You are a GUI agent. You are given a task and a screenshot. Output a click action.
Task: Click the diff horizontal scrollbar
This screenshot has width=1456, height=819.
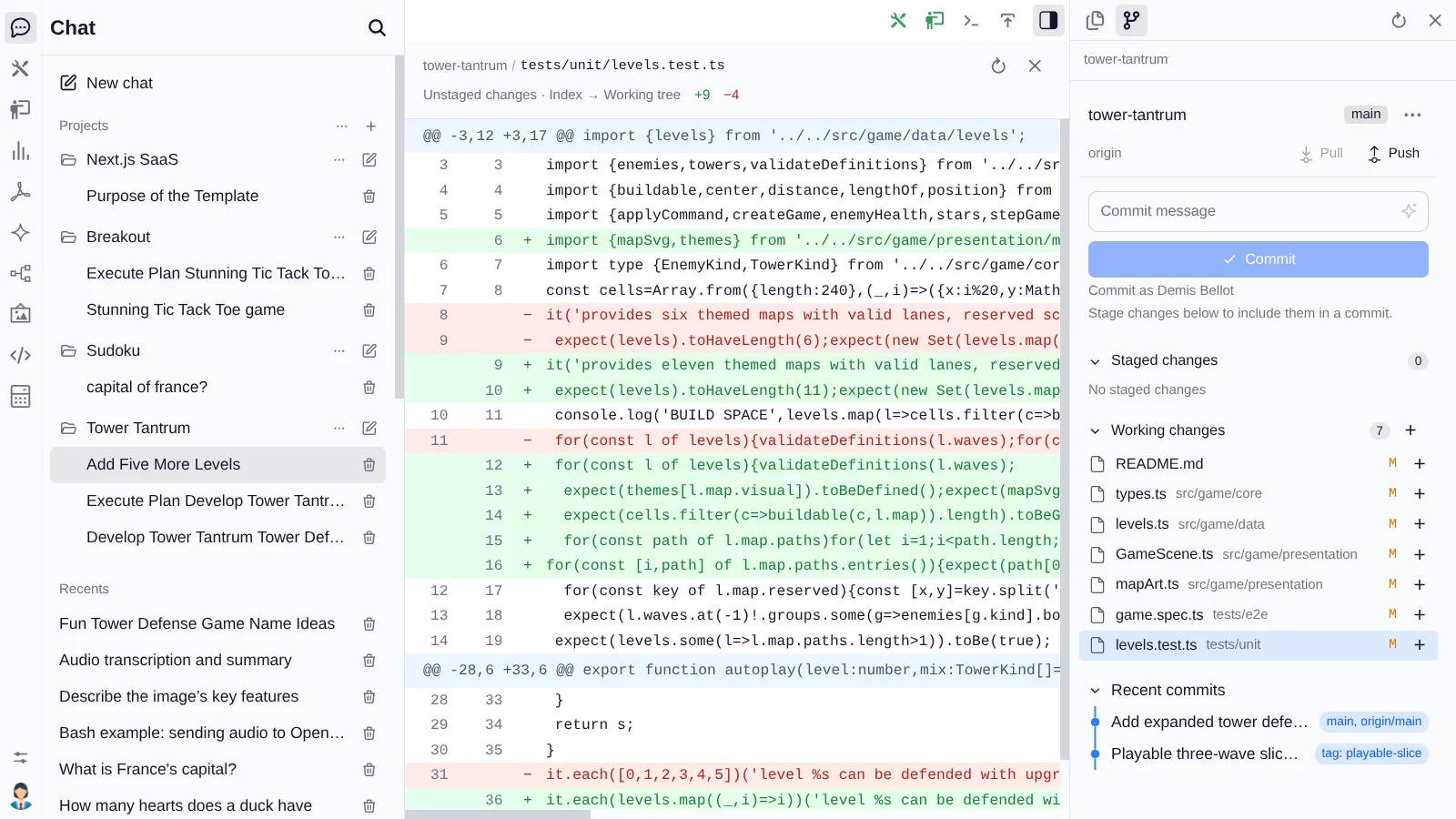click(498, 814)
